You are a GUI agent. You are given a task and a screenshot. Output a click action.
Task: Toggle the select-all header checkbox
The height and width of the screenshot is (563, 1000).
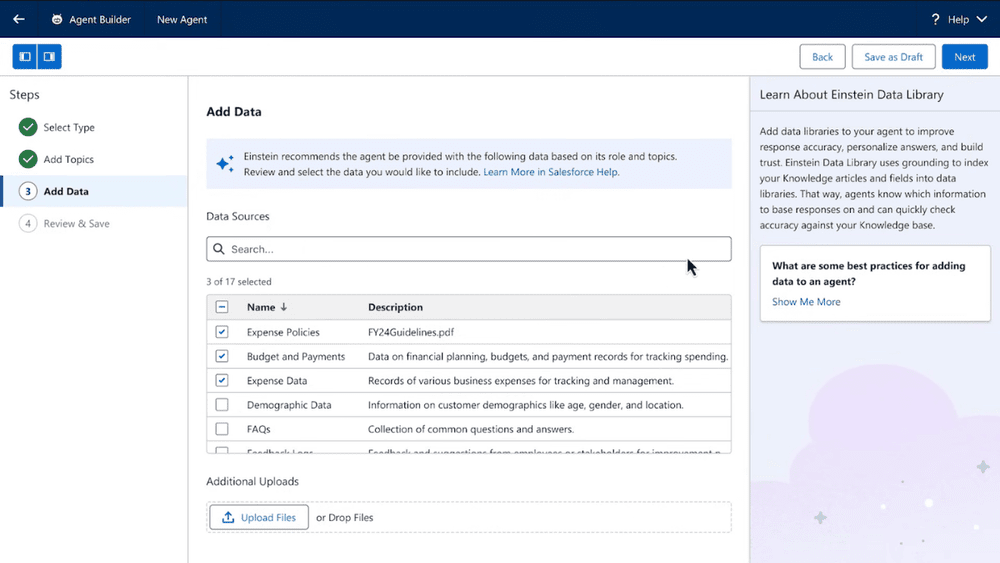(x=222, y=307)
